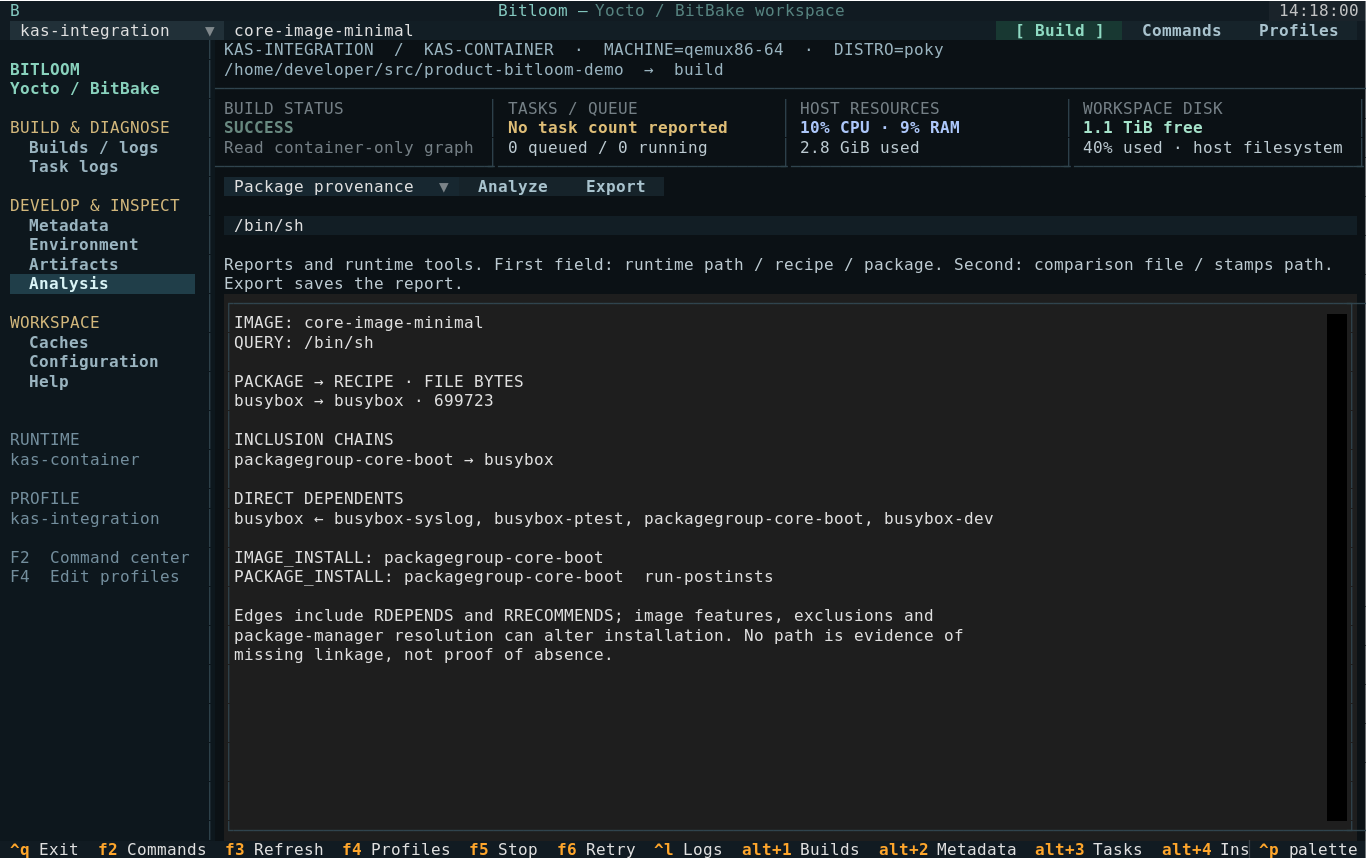The height and width of the screenshot is (858, 1366).
Task: Click F4 Edit profiles shortcut in sidebar
Action: coord(94,577)
